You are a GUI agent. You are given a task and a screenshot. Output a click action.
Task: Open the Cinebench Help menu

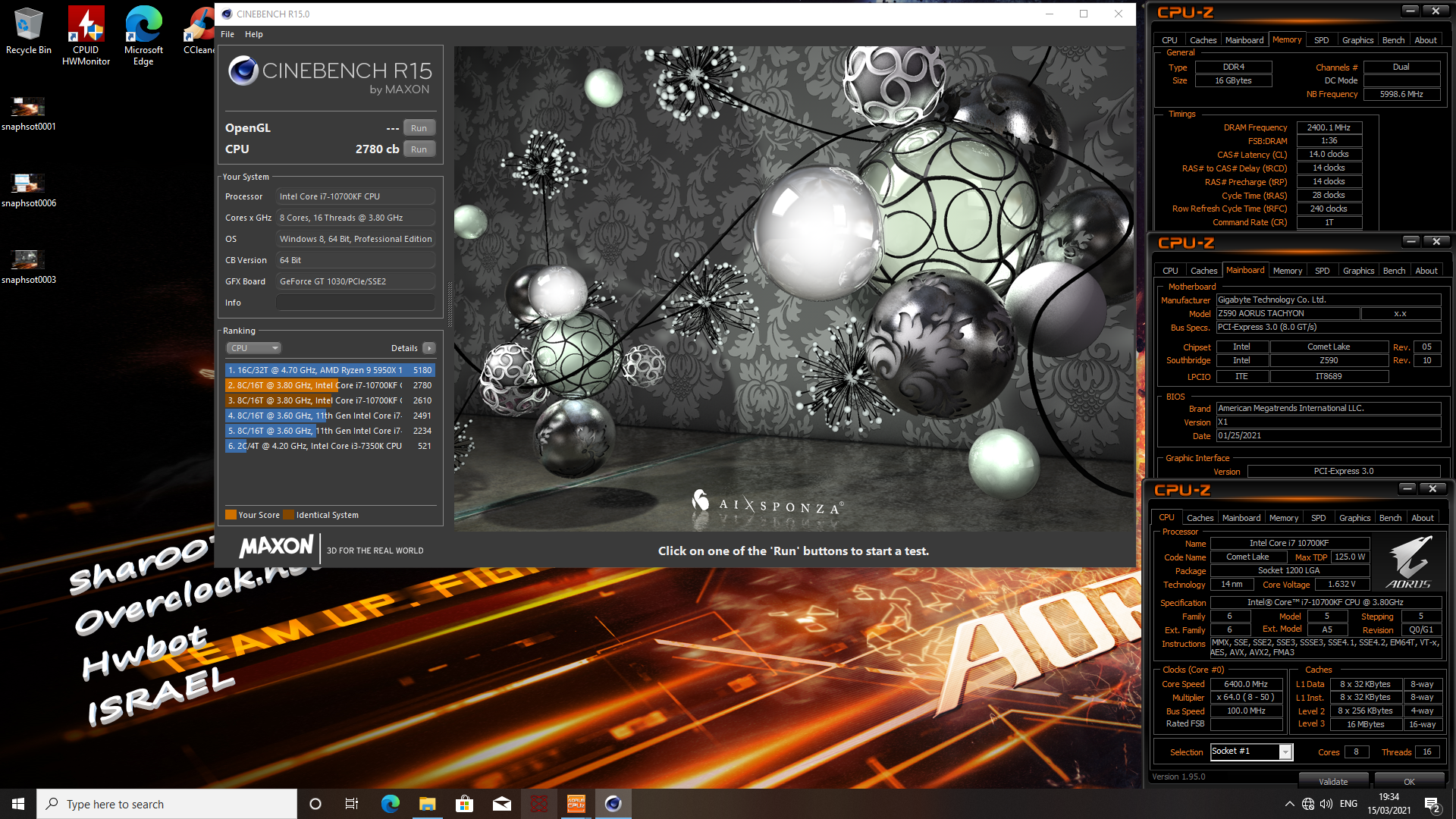pos(254,34)
